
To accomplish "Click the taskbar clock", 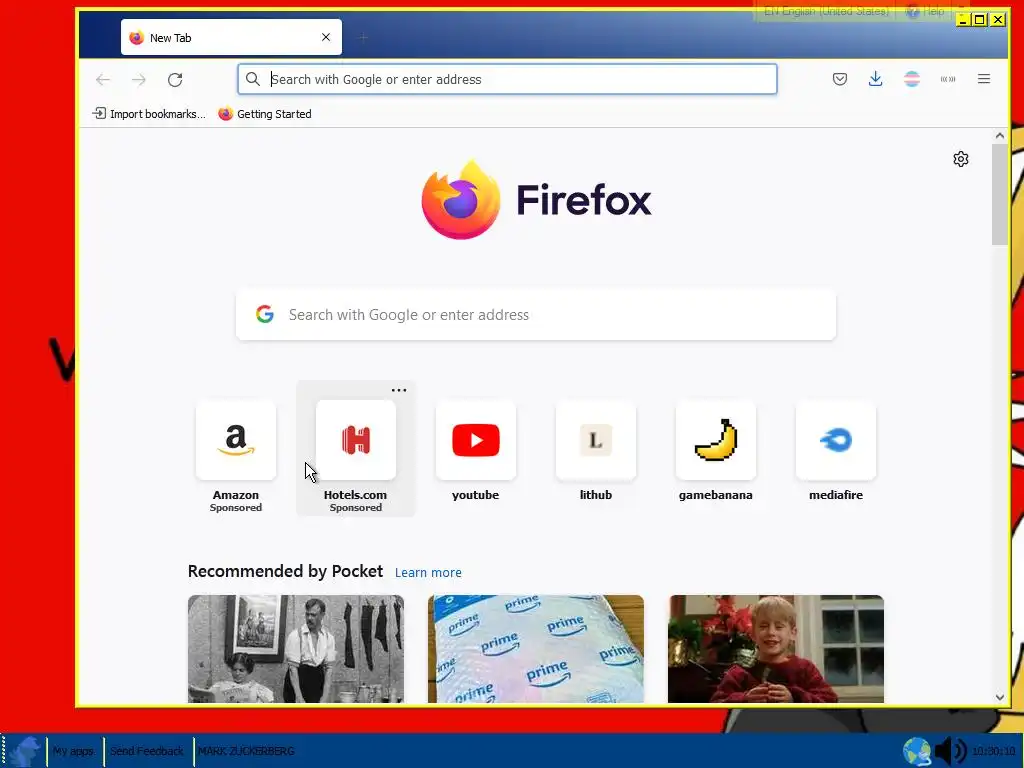I will pos(993,752).
